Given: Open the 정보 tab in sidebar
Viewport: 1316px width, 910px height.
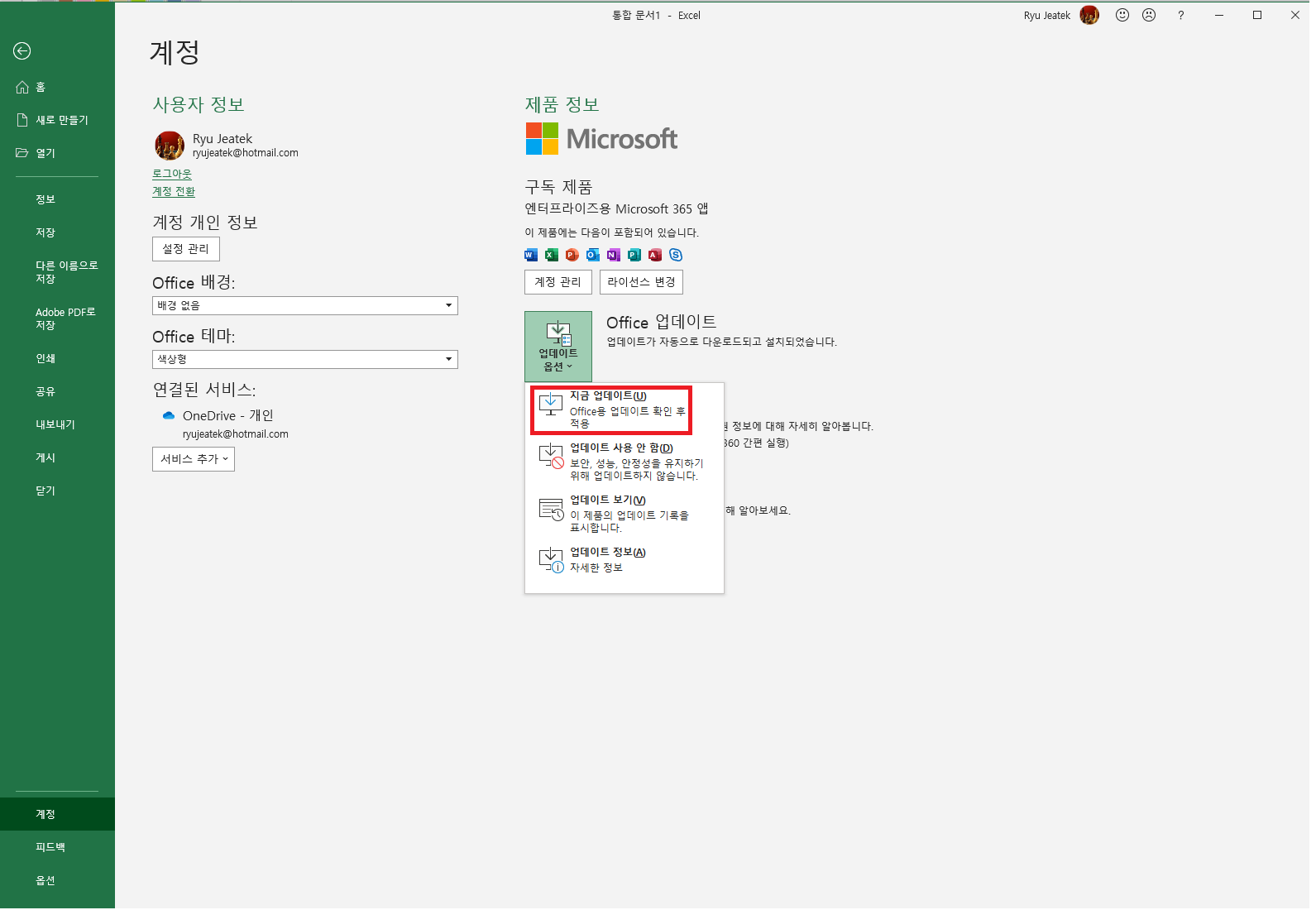Looking at the screenshot, I should [57, 199].
